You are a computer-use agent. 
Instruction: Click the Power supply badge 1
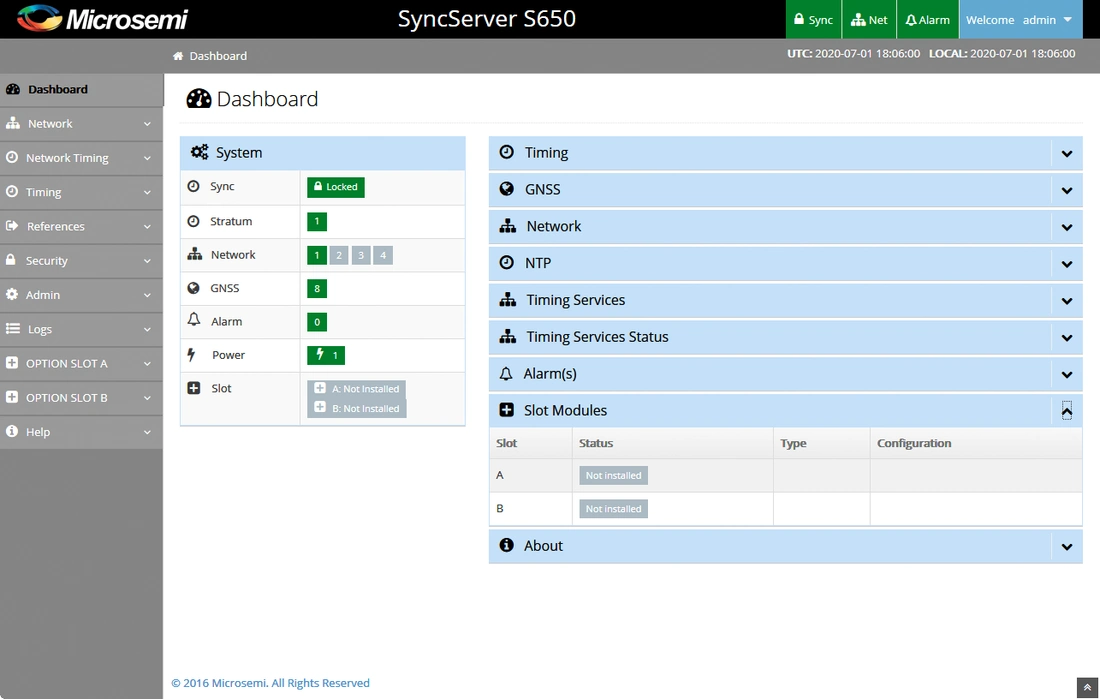(x=326, y=355)
